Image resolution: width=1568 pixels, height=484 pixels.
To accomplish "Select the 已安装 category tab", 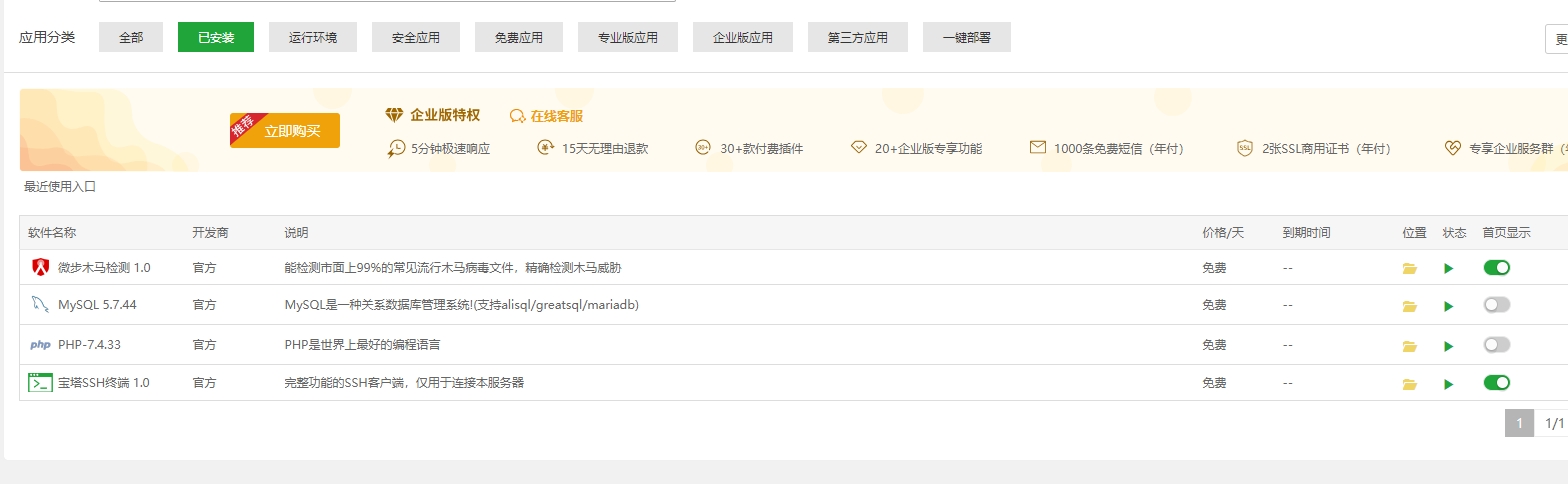I will (216, 37).
